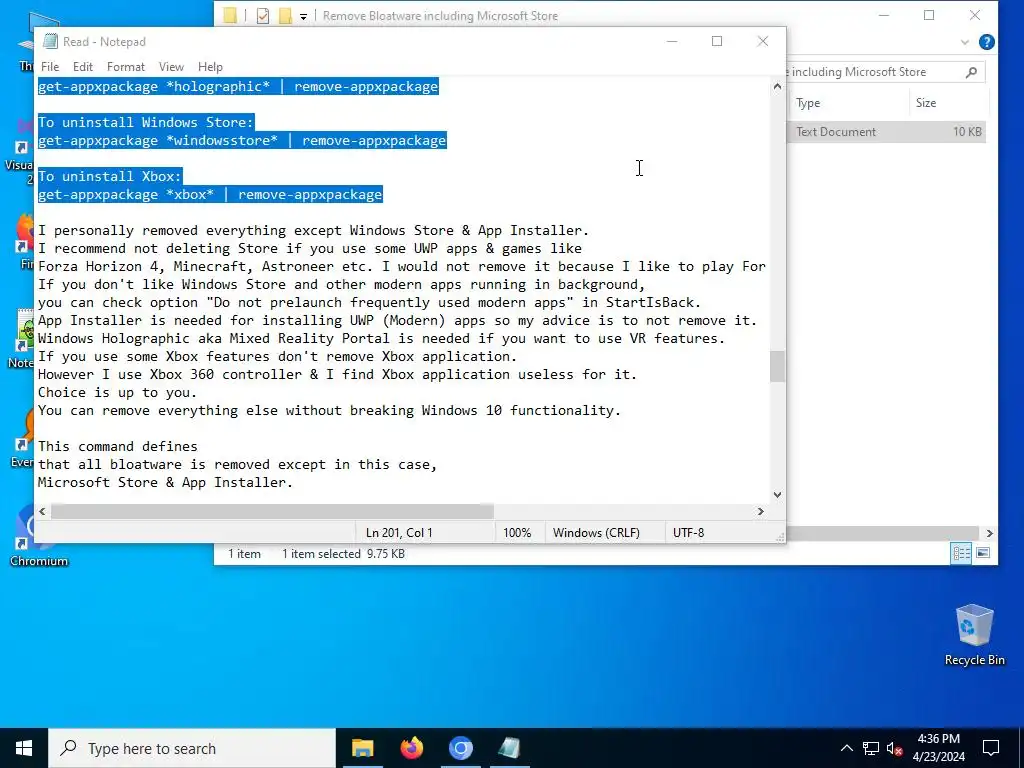Open Chromium from the taskbar
The height and width of the screenshot is (768, 1024).
tap(460, 748)
